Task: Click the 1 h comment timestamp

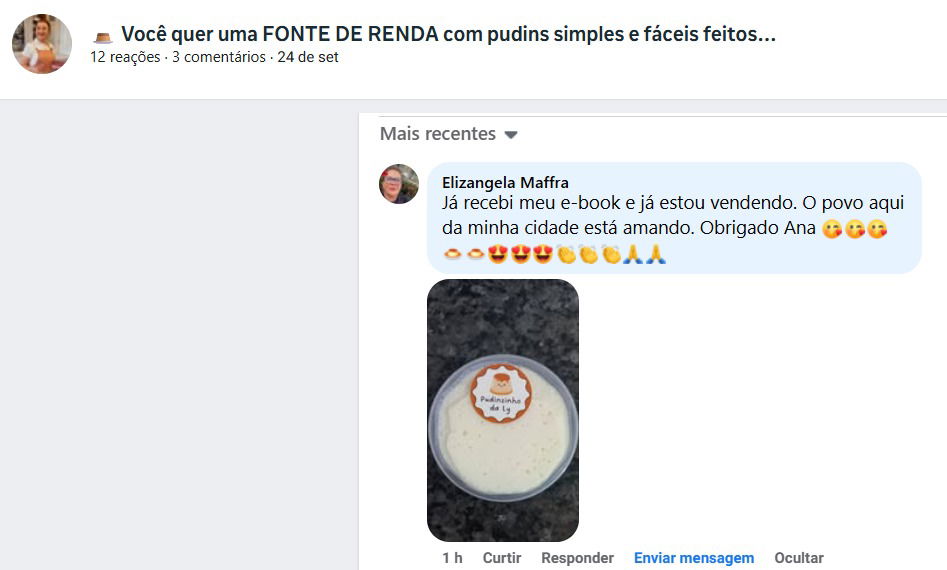Action: point(452,558)
